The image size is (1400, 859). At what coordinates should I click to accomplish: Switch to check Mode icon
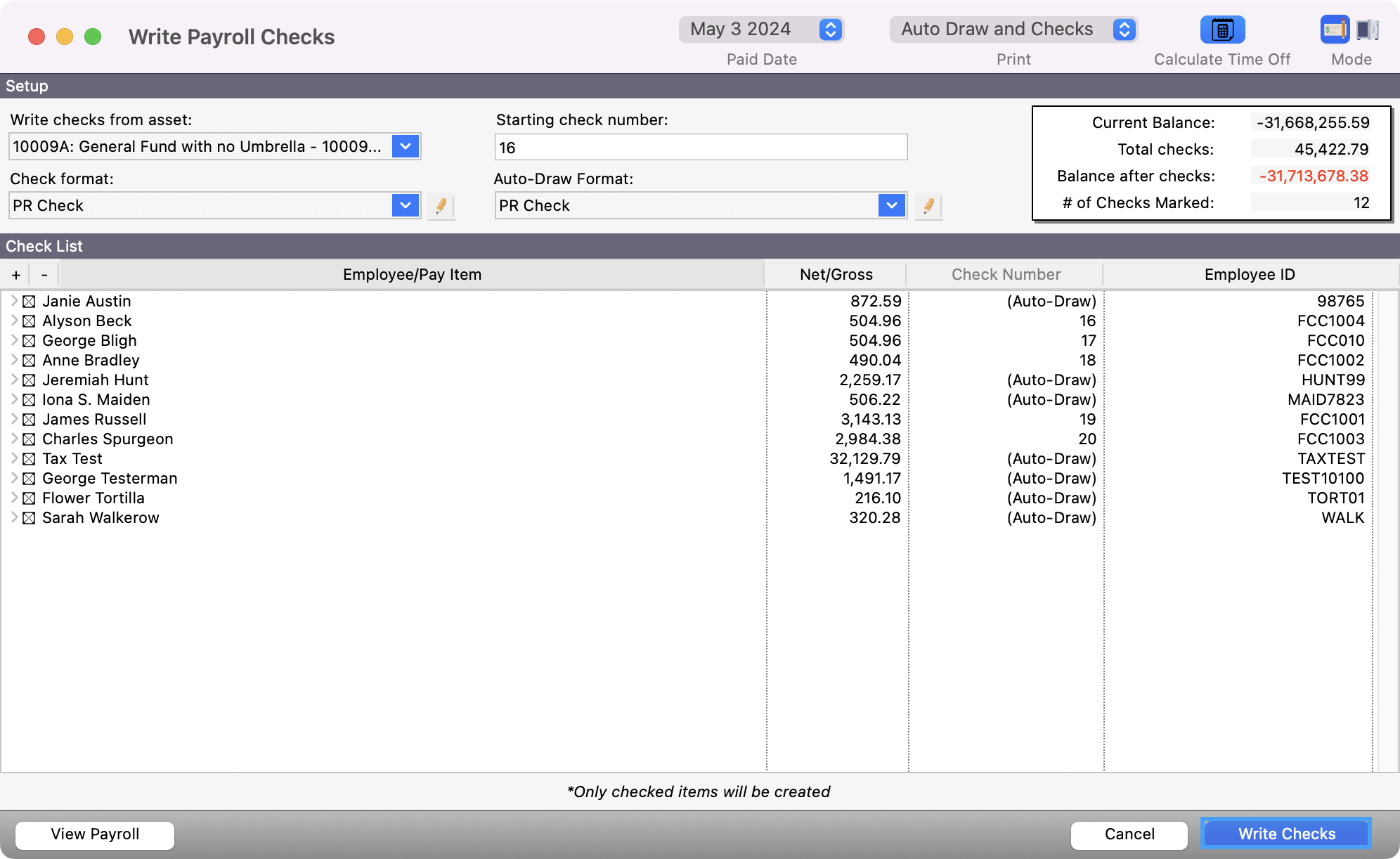point(1333,30)
